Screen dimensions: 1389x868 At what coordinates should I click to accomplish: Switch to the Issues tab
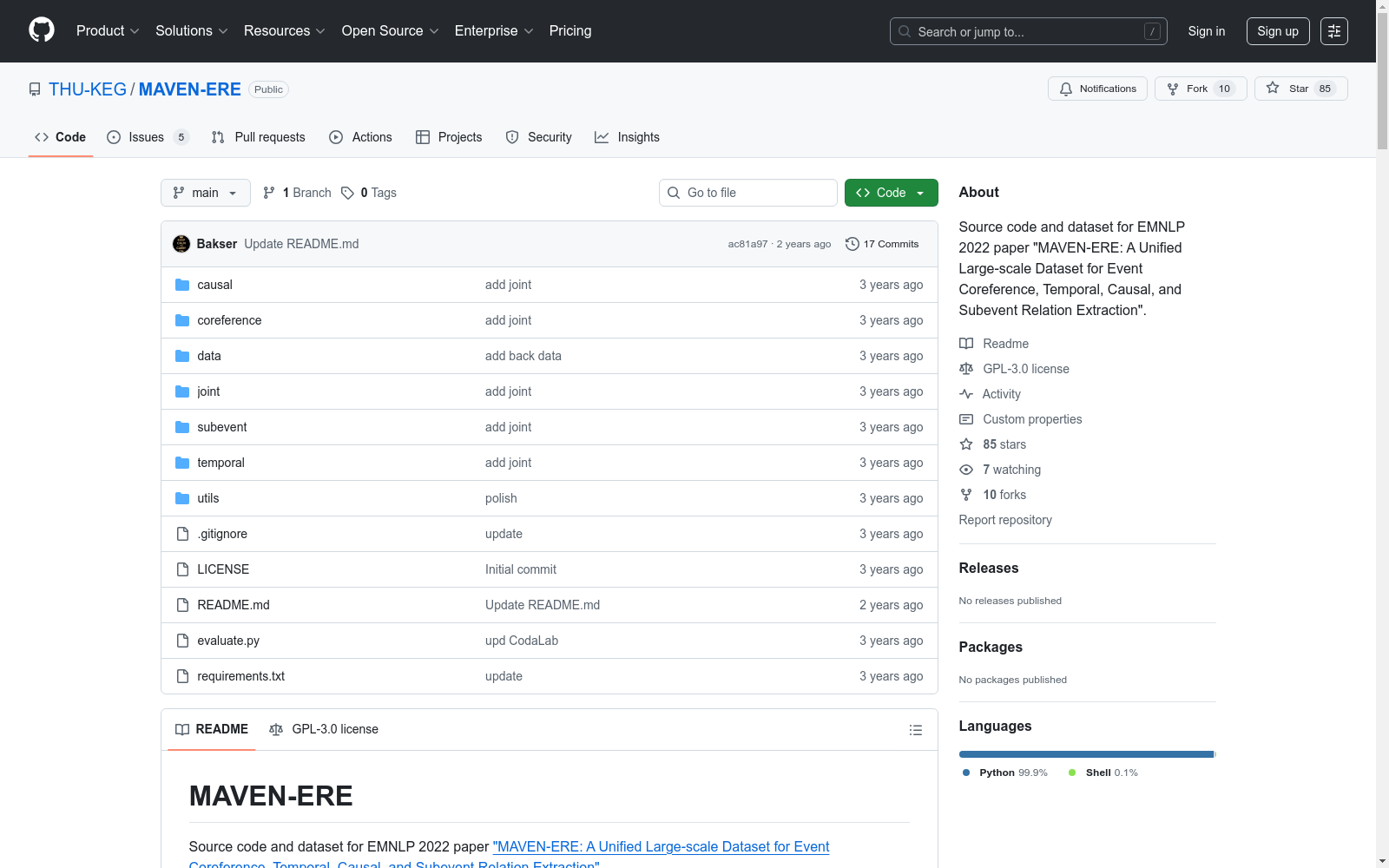146,137
